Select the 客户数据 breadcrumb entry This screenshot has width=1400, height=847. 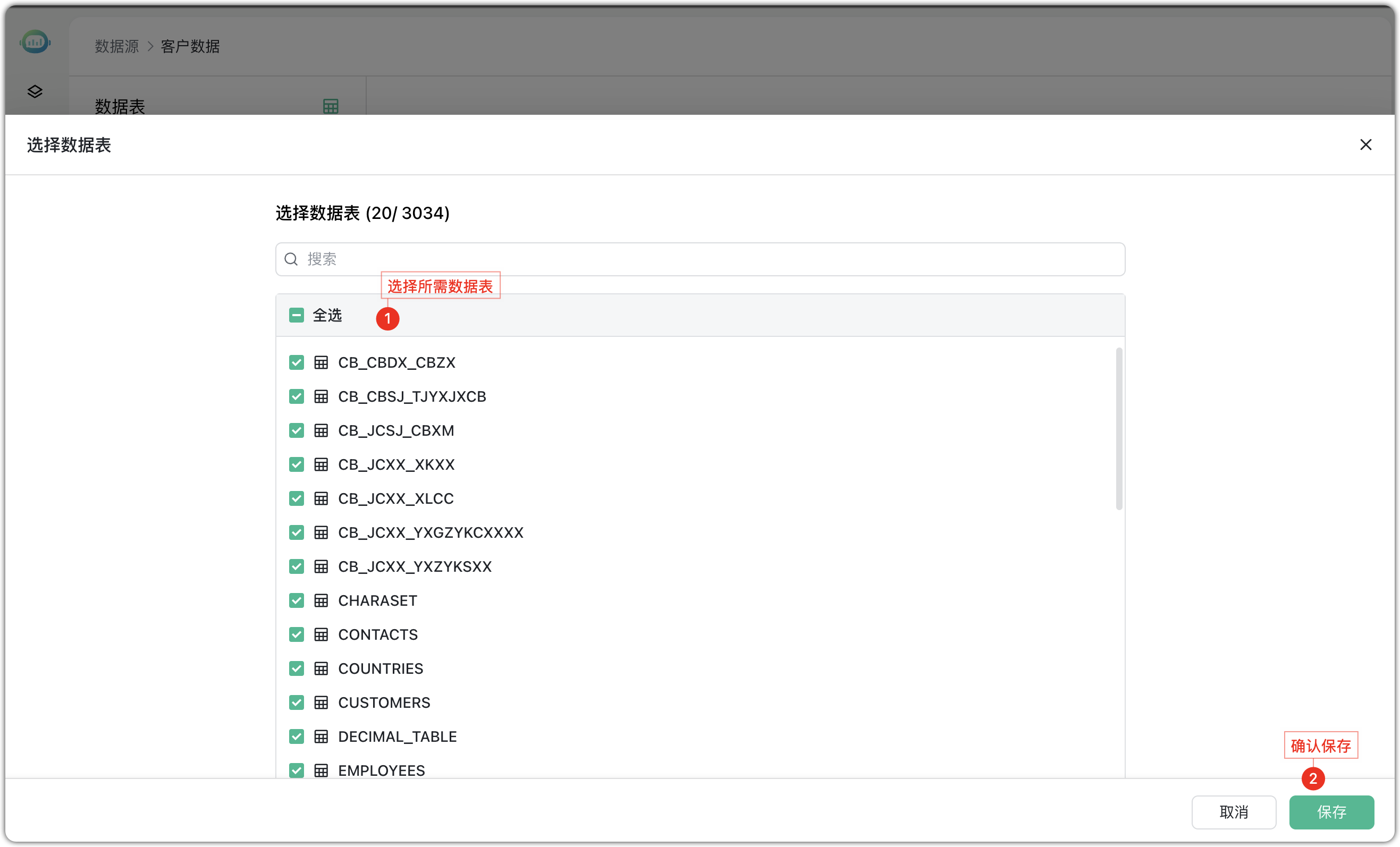pyautogui.click(x=190, y=47)
